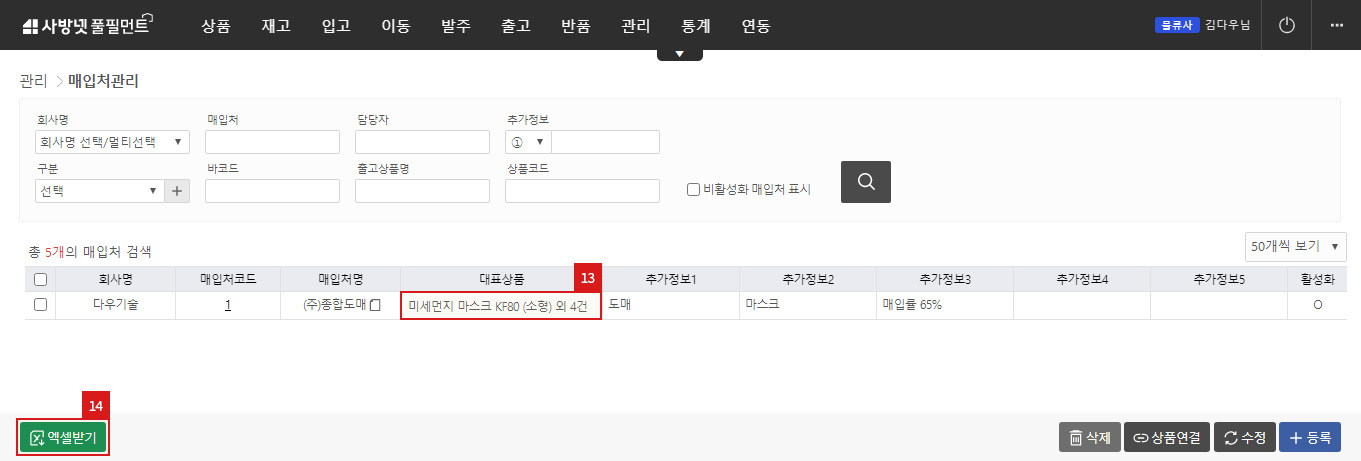This screenshot has height=461, width=1361.
Task: Open the 추가정보 number dropdown
Action: point(527,142)
